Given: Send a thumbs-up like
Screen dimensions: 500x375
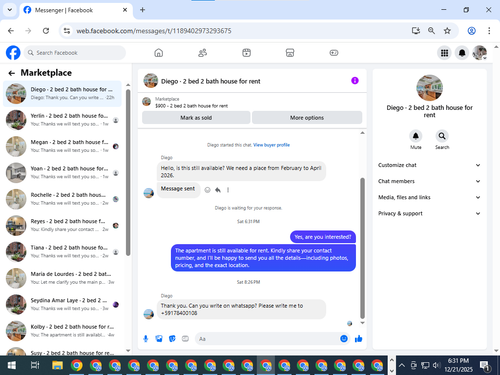Looking at the screenshot, I should pos(359,339).
